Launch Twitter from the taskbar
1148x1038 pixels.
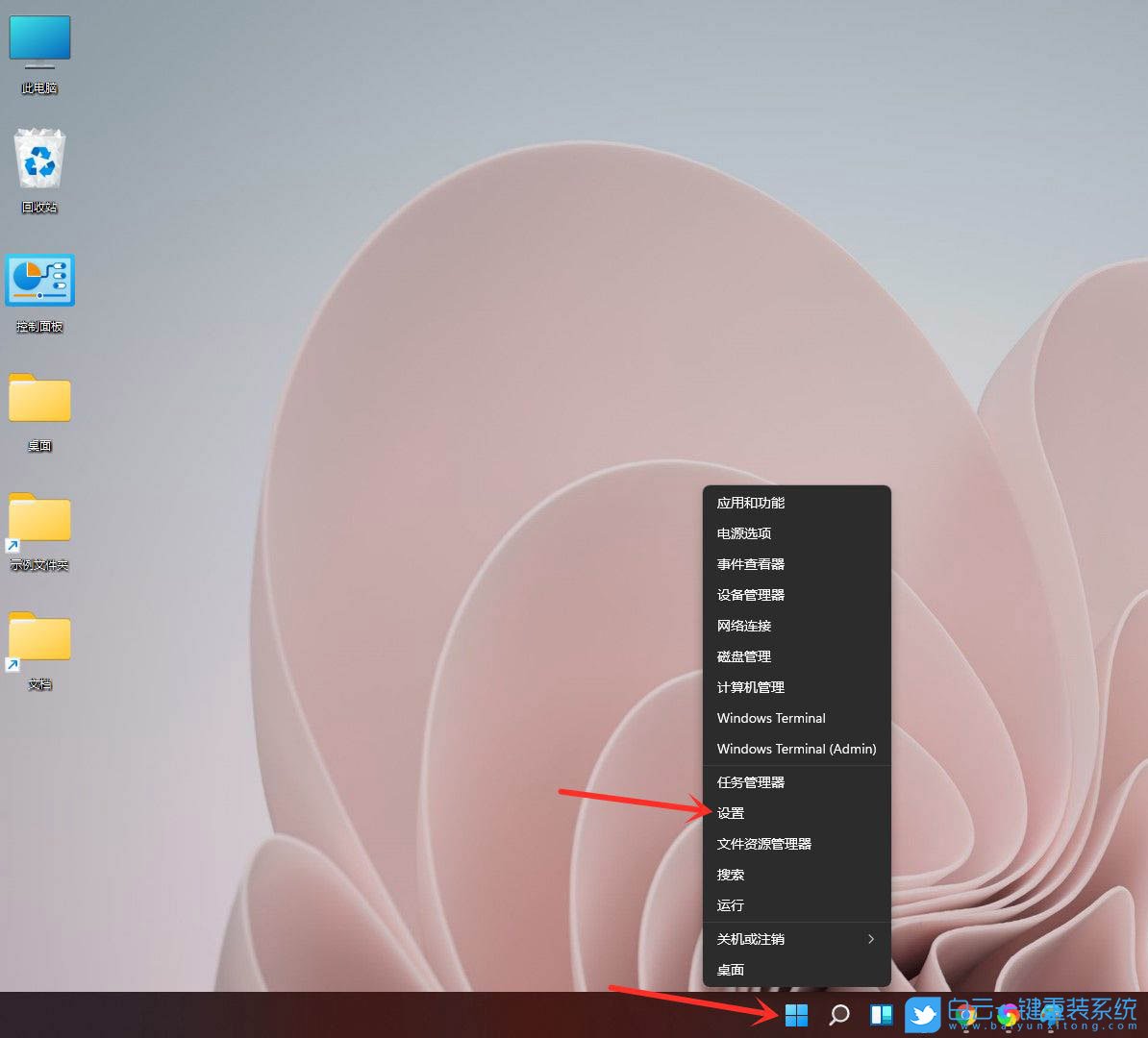(x=922, y=1015)
